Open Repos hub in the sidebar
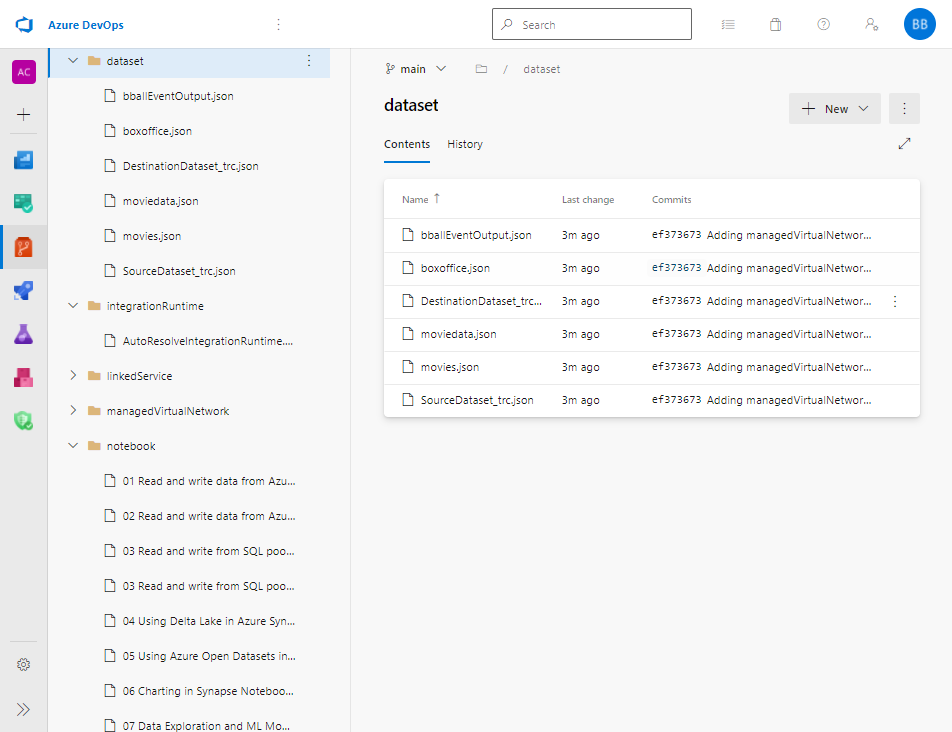Image resolution: width=952 pixels, height=732 pixels. pyautogui.click(x=24, y=247)
